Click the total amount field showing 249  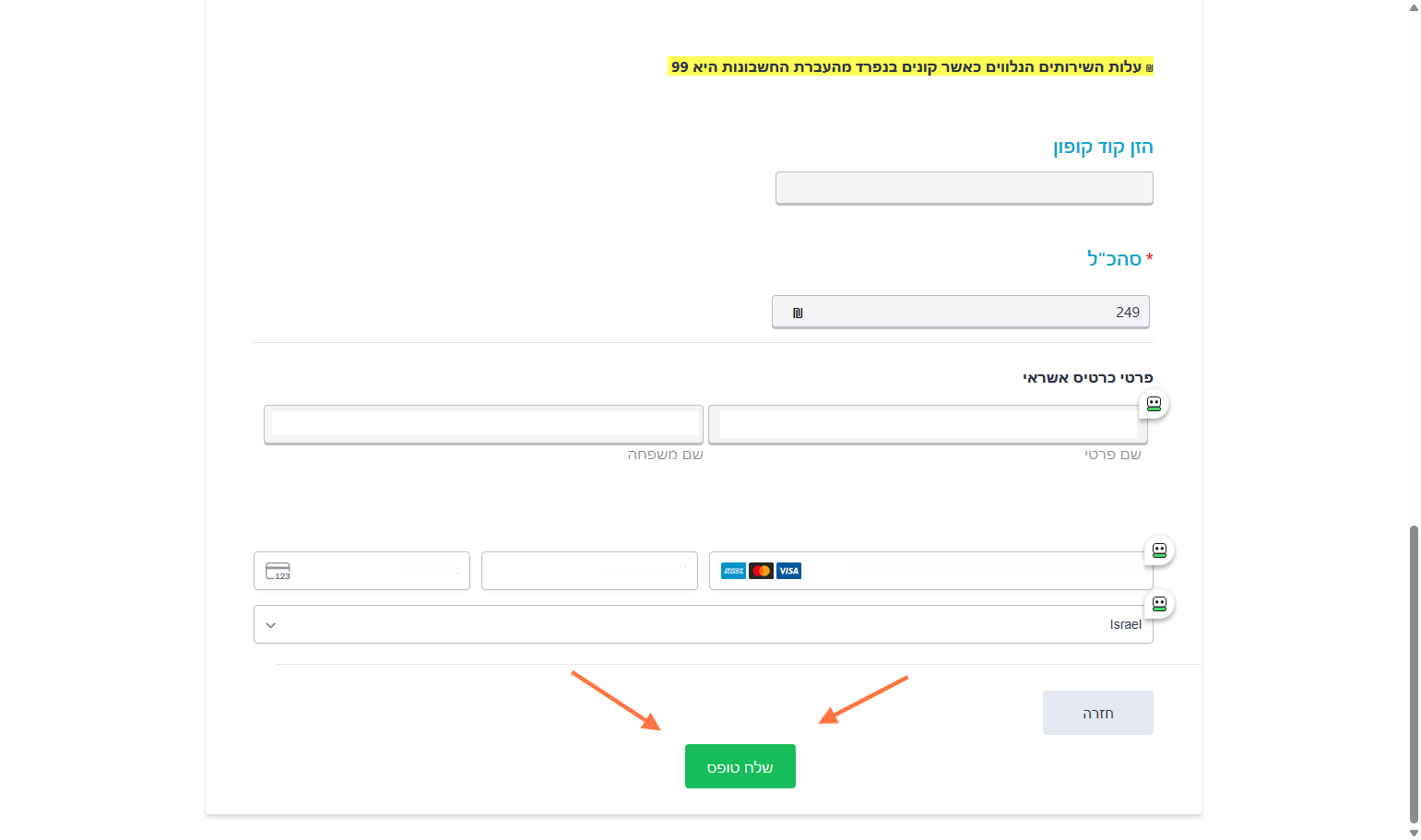[960, 312]
